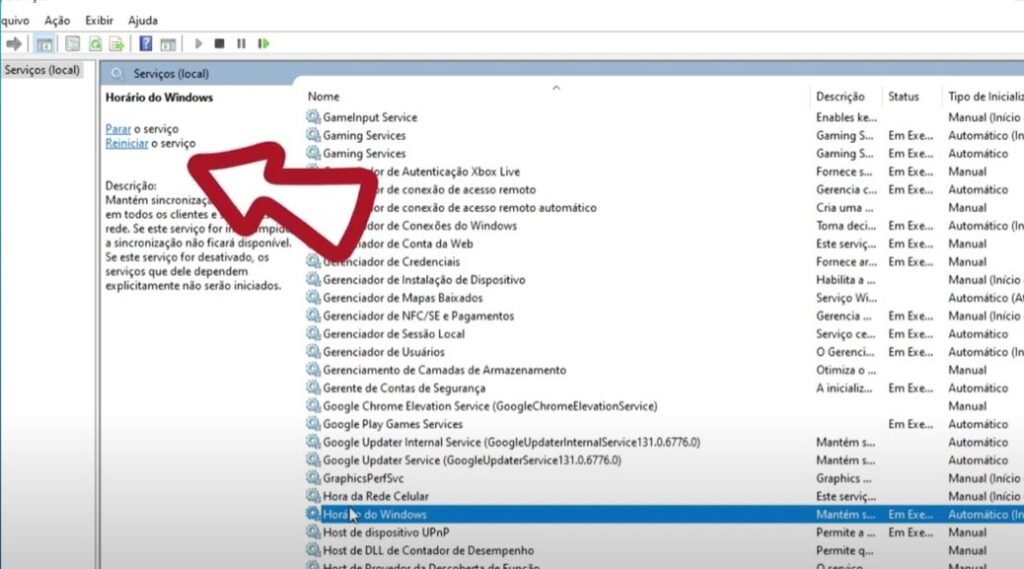
Task: Select Serviços (local) in the console tree
Action: point(42,70)
